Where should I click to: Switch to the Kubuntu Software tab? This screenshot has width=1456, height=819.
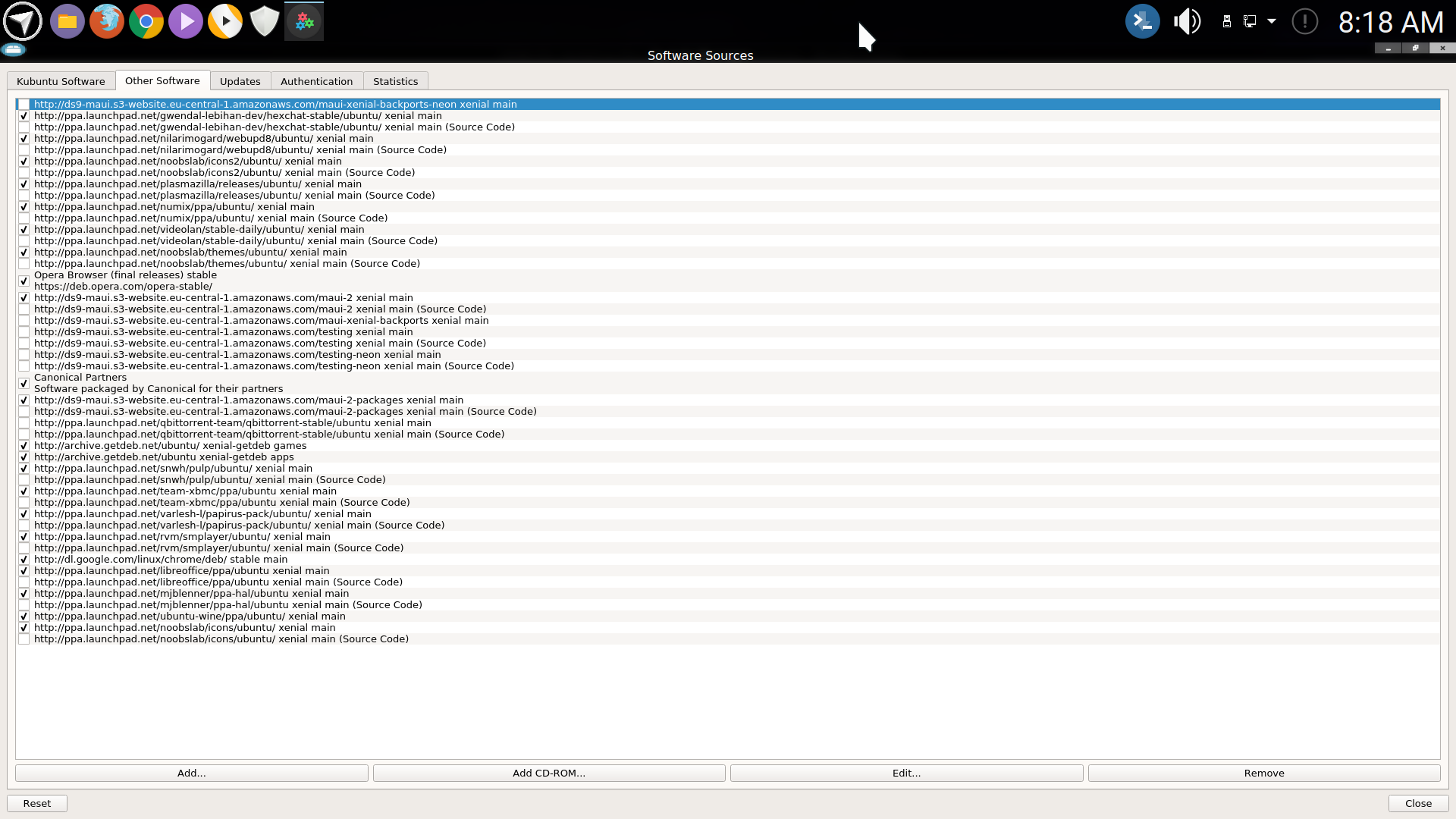click(x=61, y=81)
